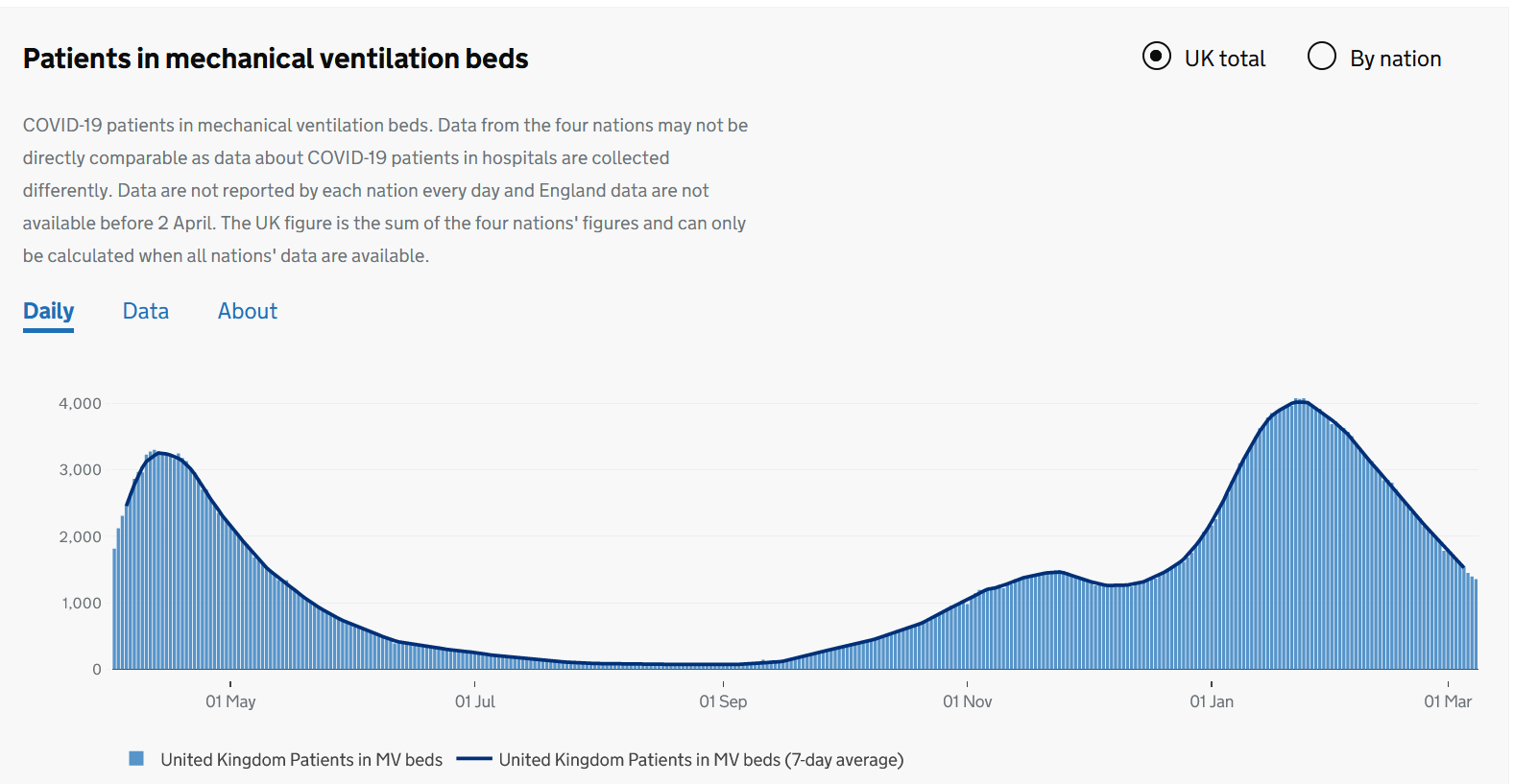
Task: Click the April peak of the chart
Action: pyautogui.click(x=159, y=454)
